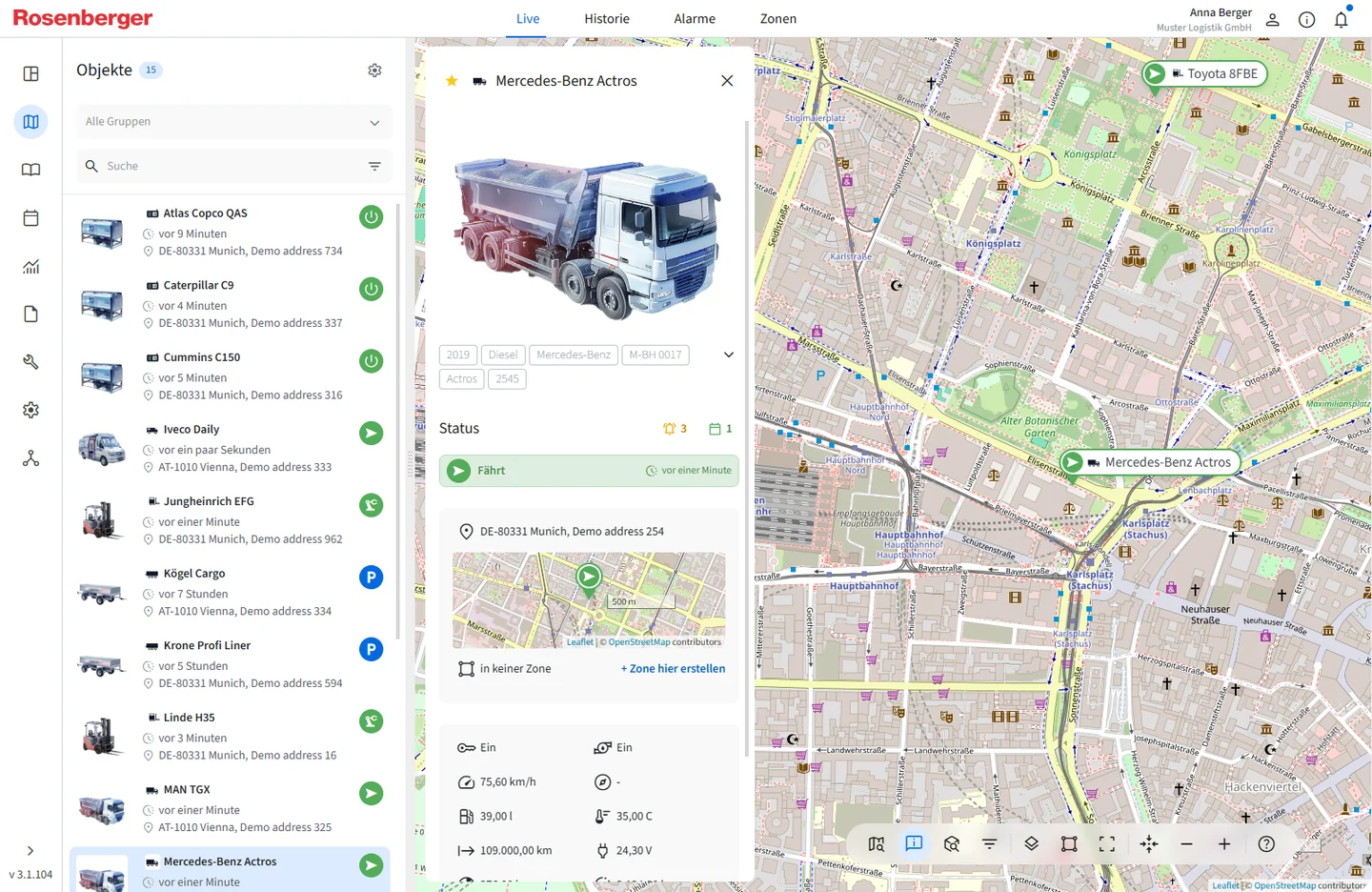Select the Atlas Copco QAS object
This screenshot has height=892, width=1372.
231,232
